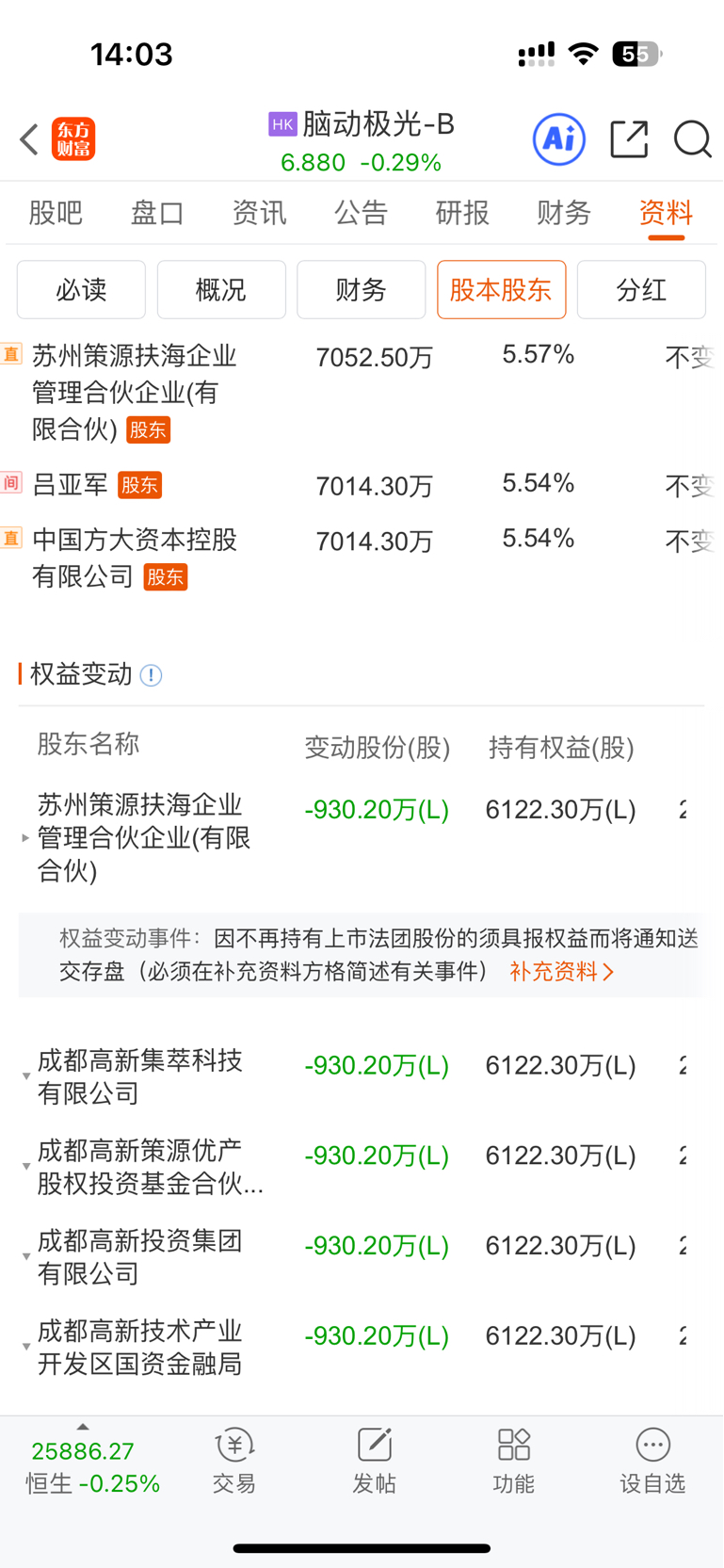Expand the 恒生 index ticker panel

83,1427
